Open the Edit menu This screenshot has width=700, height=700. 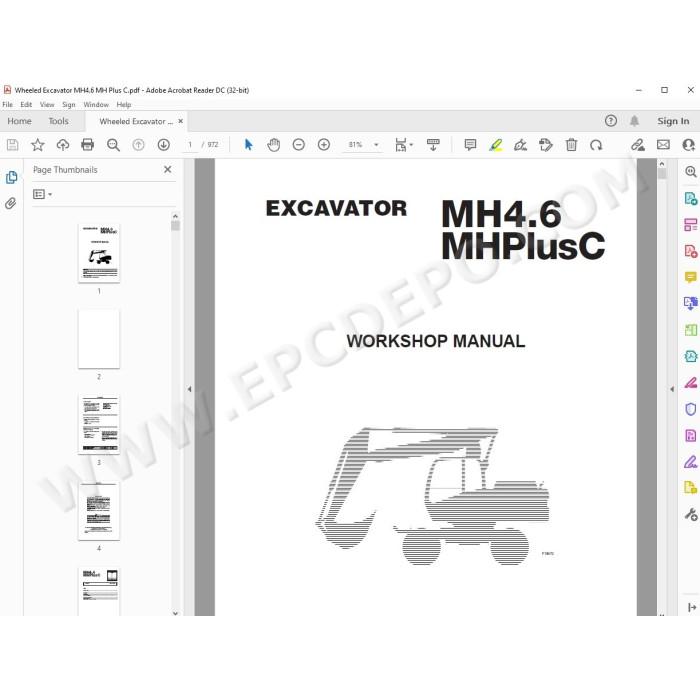tap(26, 104)
